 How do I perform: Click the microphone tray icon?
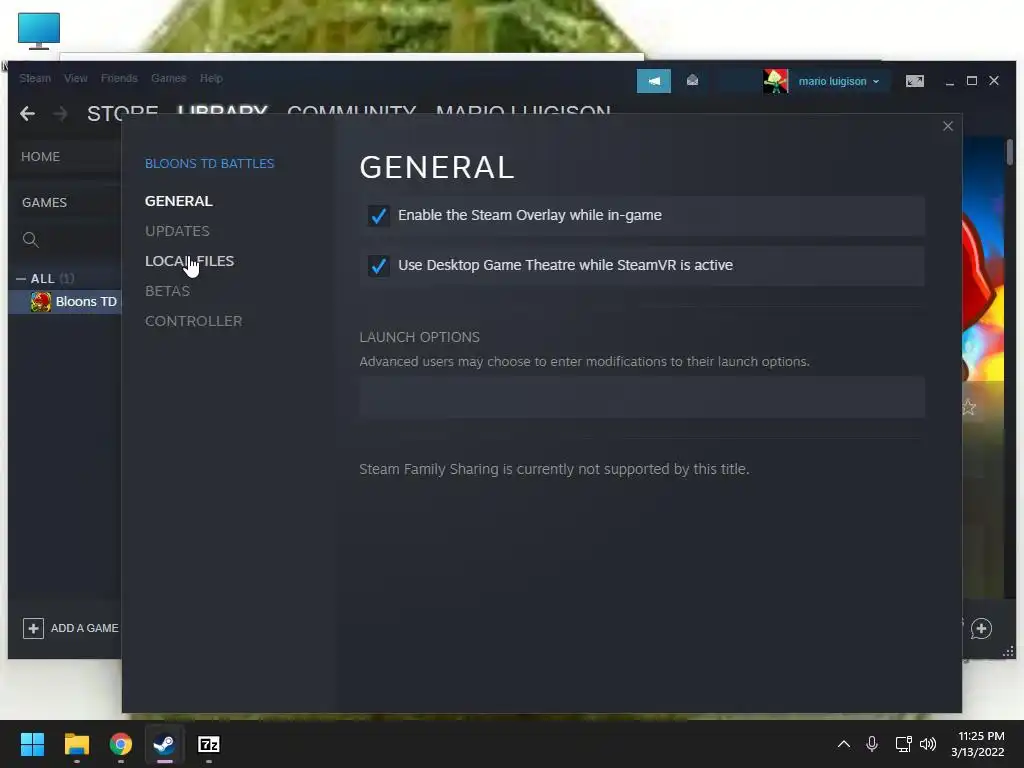point(872,744)
